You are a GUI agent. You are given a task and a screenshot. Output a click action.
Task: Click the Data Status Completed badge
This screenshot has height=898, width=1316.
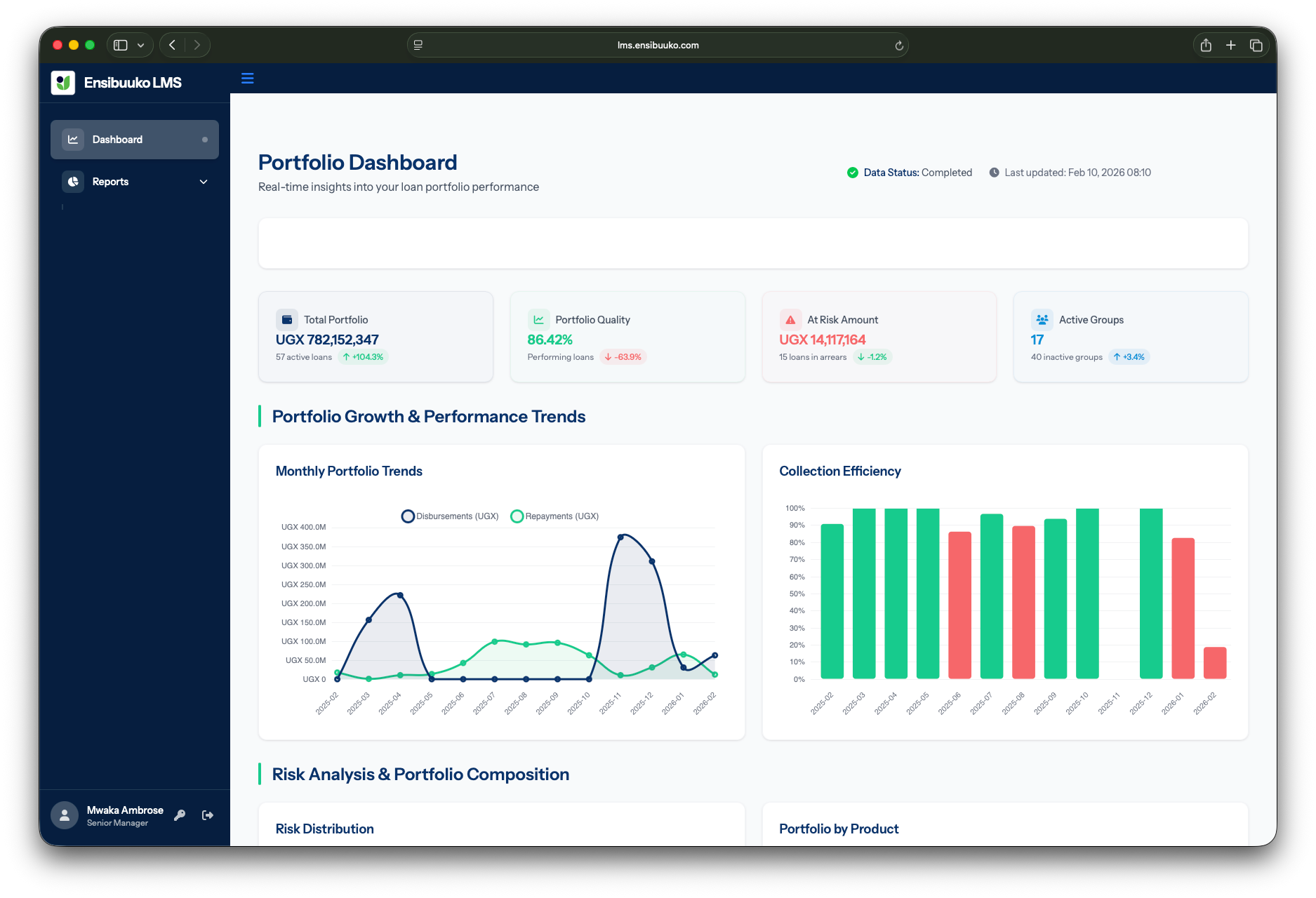tap(908, 172)
